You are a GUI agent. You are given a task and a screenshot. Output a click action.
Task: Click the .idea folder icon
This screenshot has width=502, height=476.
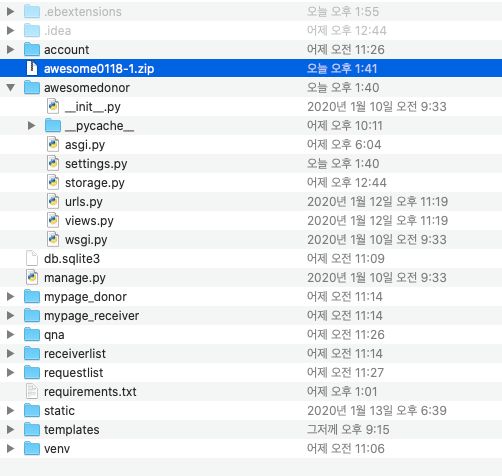tap(32, 31)
